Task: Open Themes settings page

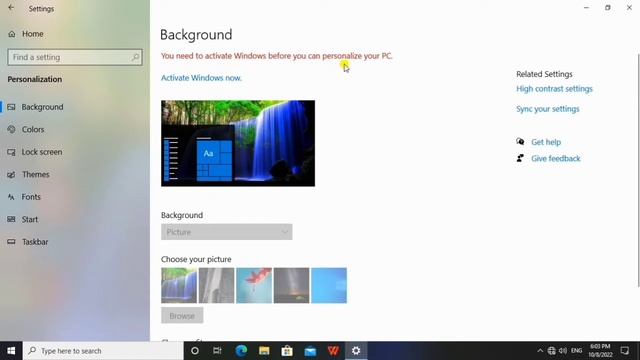Action: click(36, 174)
